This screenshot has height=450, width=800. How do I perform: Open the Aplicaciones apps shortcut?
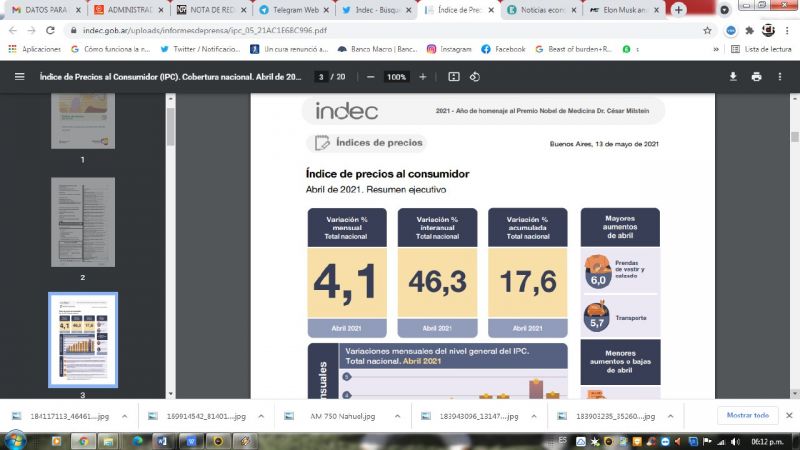click(x=35, y=49)
